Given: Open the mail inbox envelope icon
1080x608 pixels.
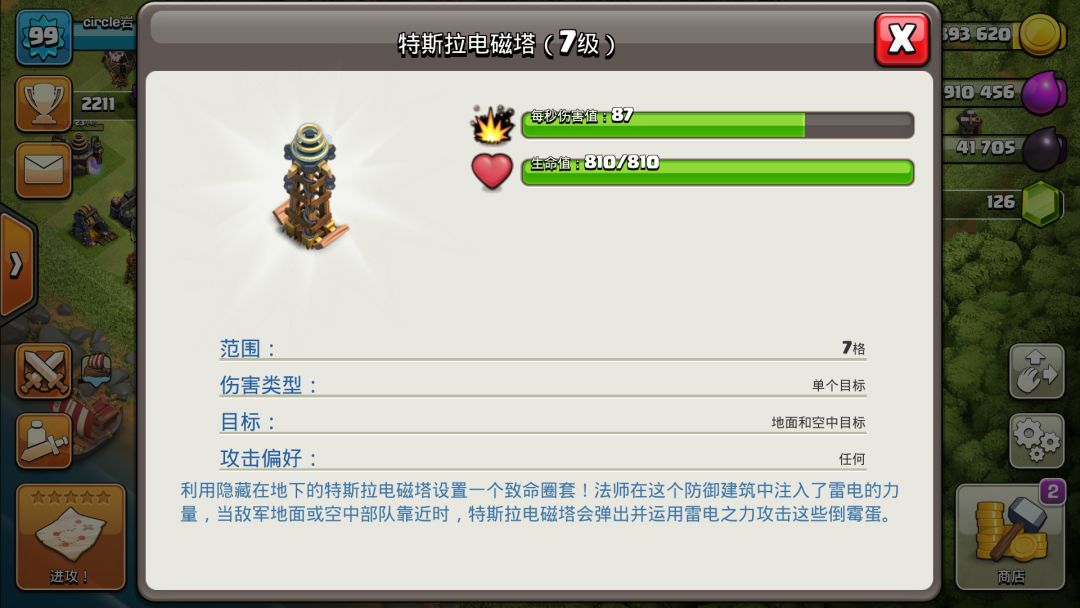Looking at the screenshot, I should click(43, 170).
